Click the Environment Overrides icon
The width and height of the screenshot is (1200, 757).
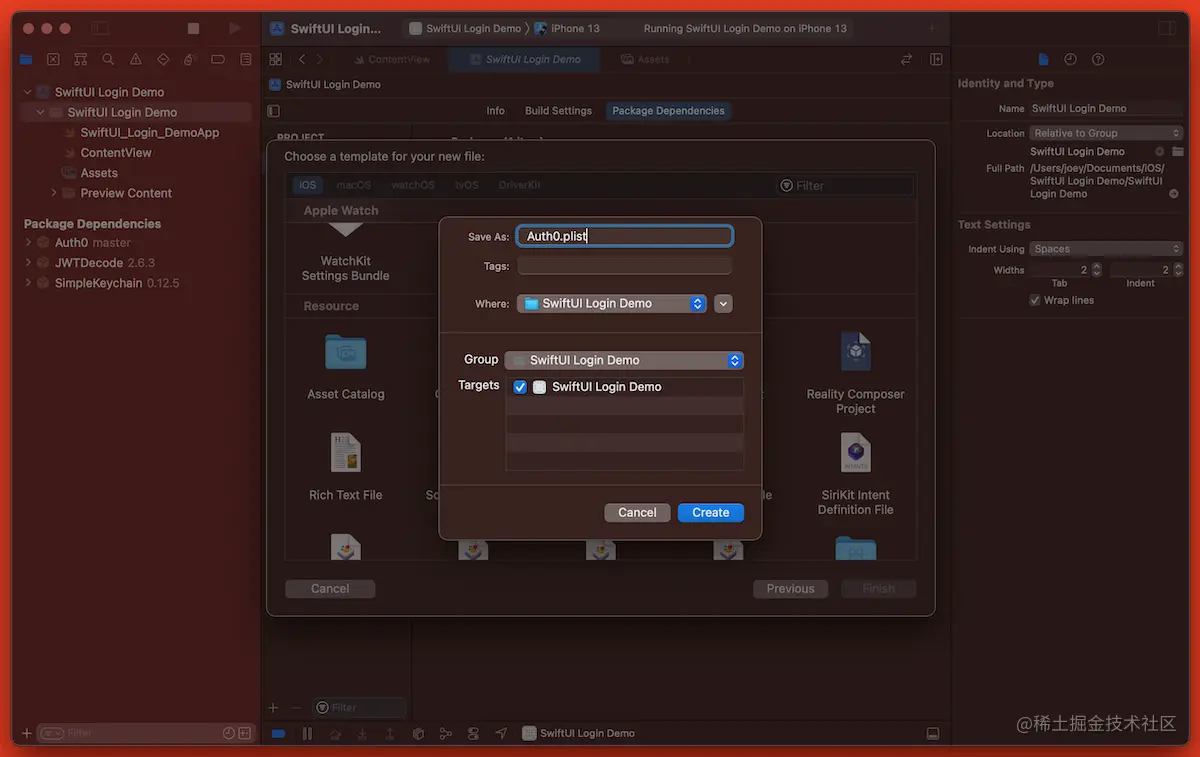click(x=473, y=734)
